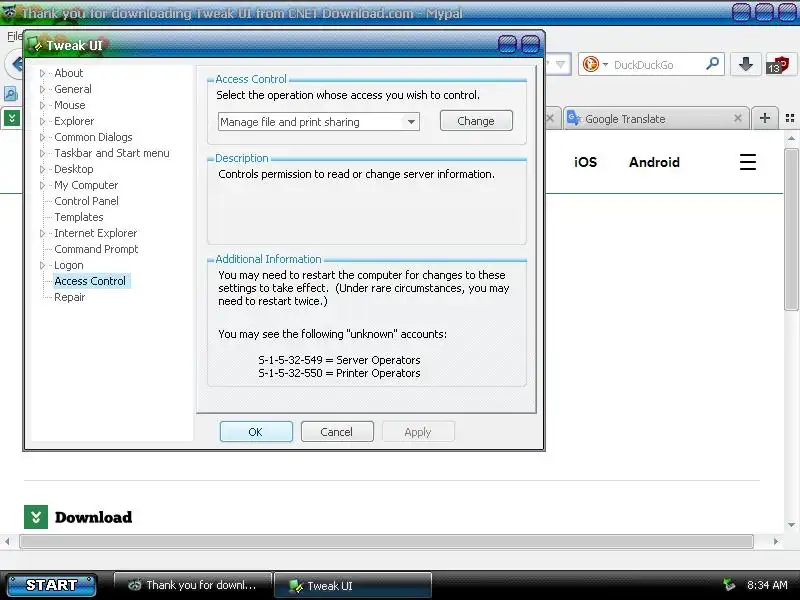Select Desktop in the tree

tap(73, 169)
